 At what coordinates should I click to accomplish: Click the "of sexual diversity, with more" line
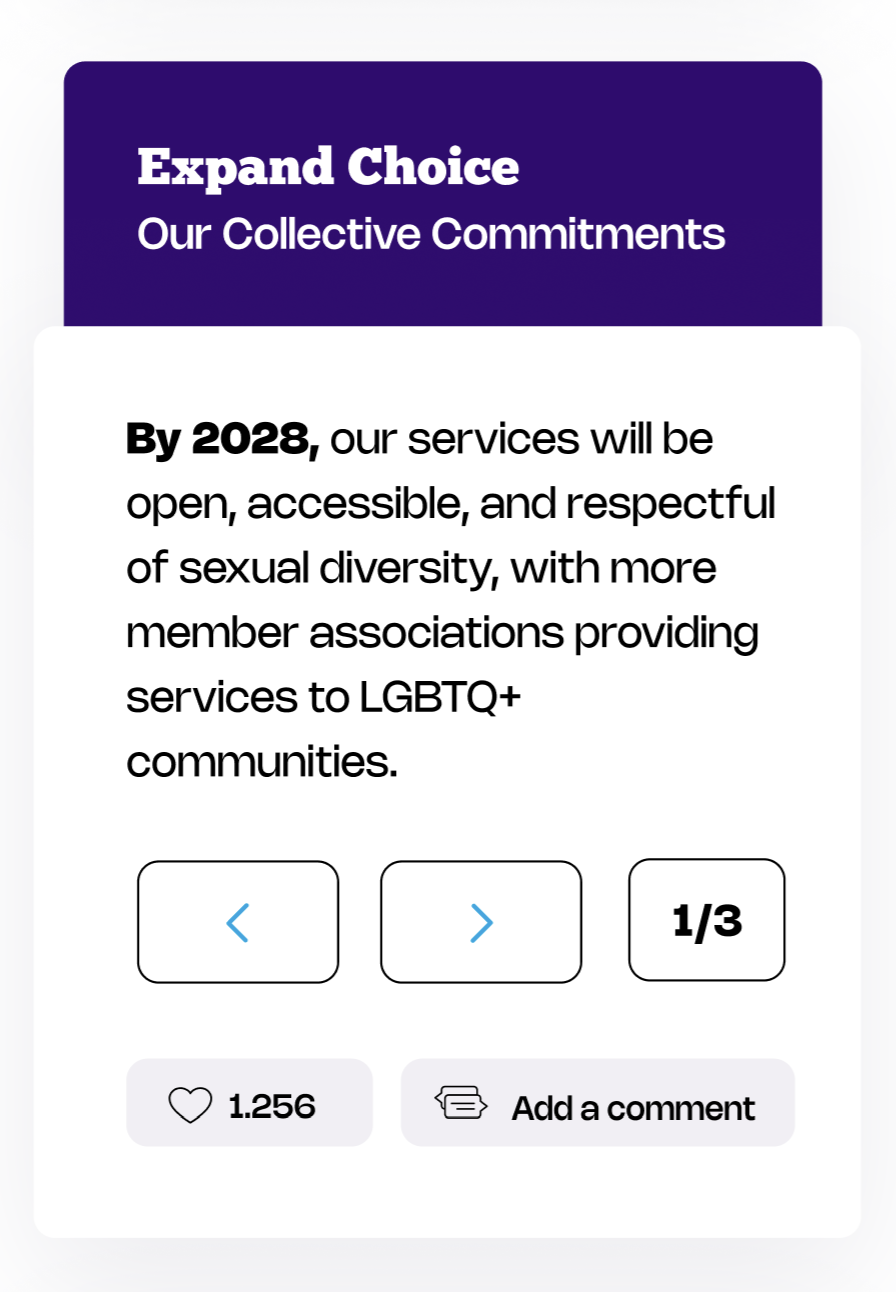point(421,568)
